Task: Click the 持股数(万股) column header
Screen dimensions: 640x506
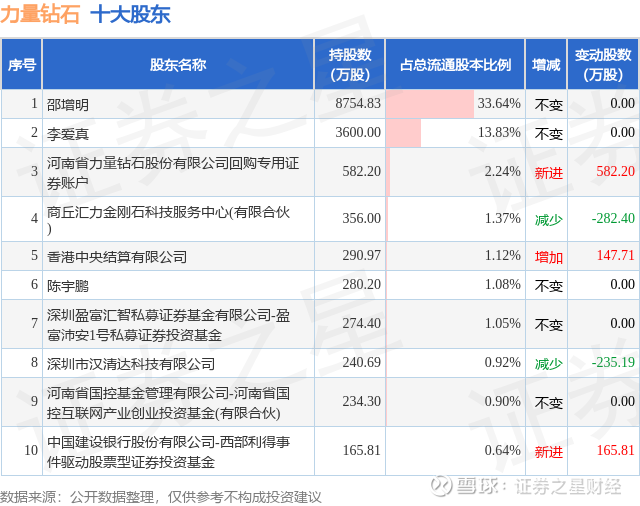Action: click(350, 64)
